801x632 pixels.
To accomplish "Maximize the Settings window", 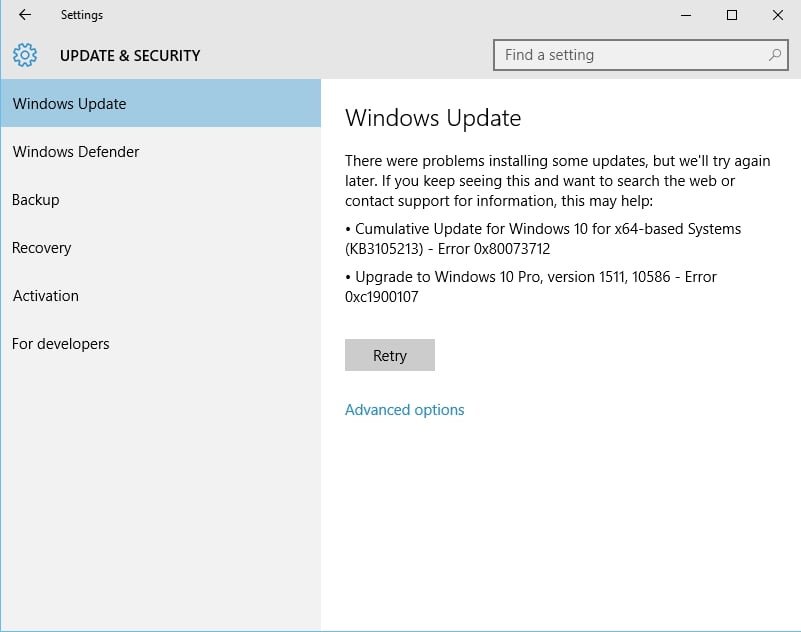I will click(x=732, y=15).
